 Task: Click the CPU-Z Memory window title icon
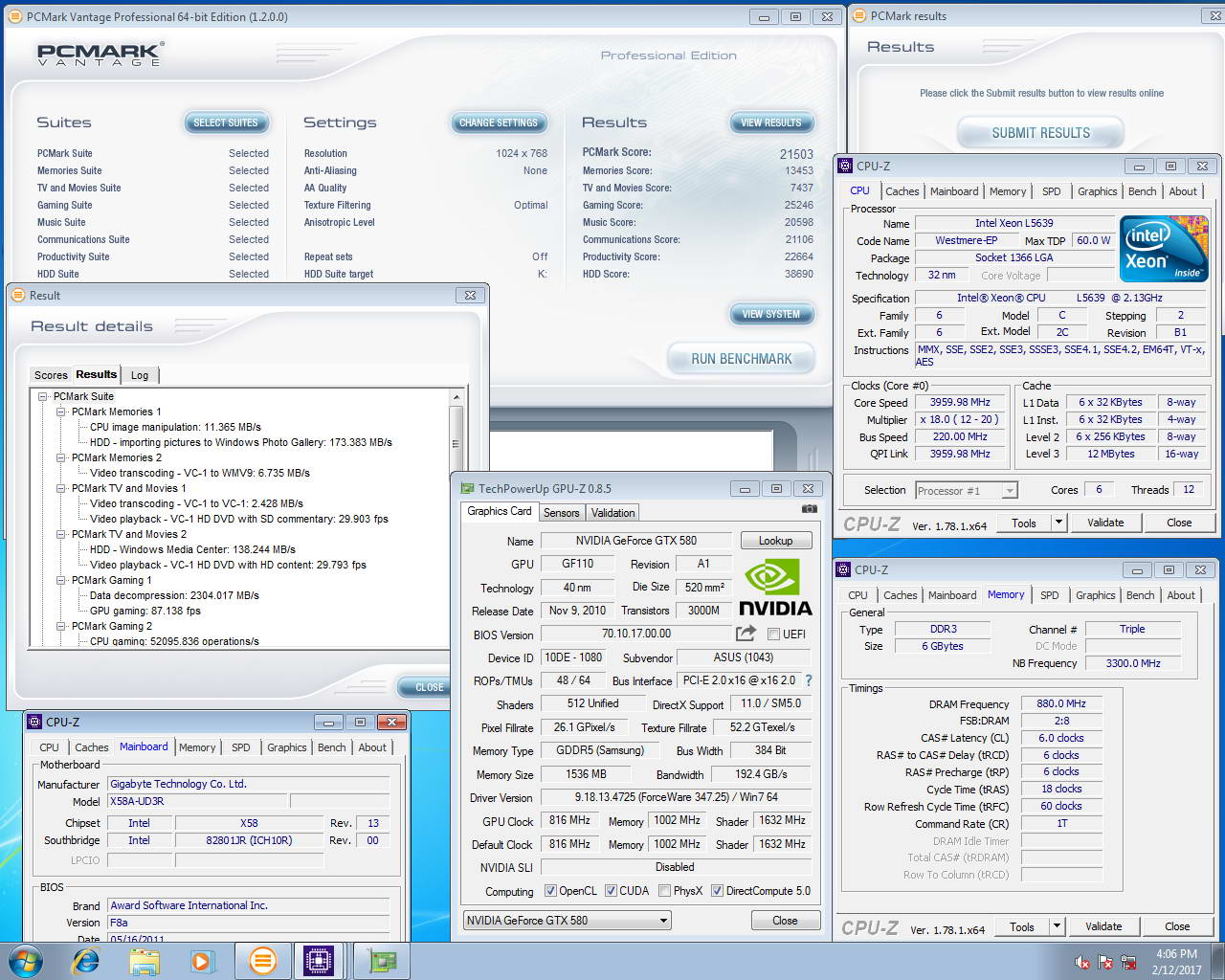tap(844, 569)
